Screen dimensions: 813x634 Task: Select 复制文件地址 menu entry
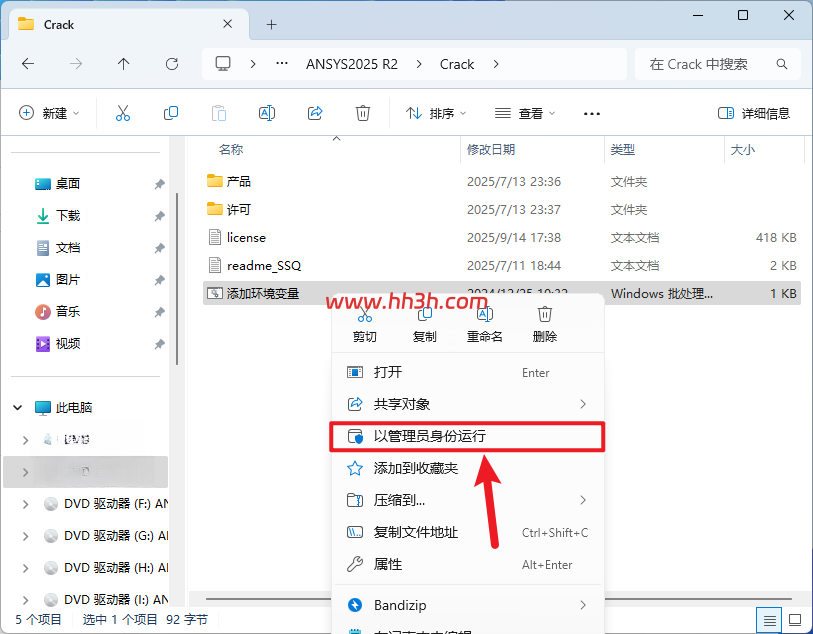pyautogui.click(x=467, y=532)
